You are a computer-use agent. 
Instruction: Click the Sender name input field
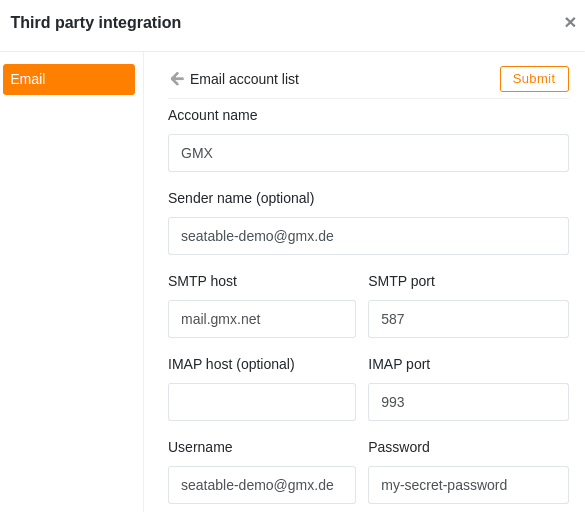tap(368, 236)
